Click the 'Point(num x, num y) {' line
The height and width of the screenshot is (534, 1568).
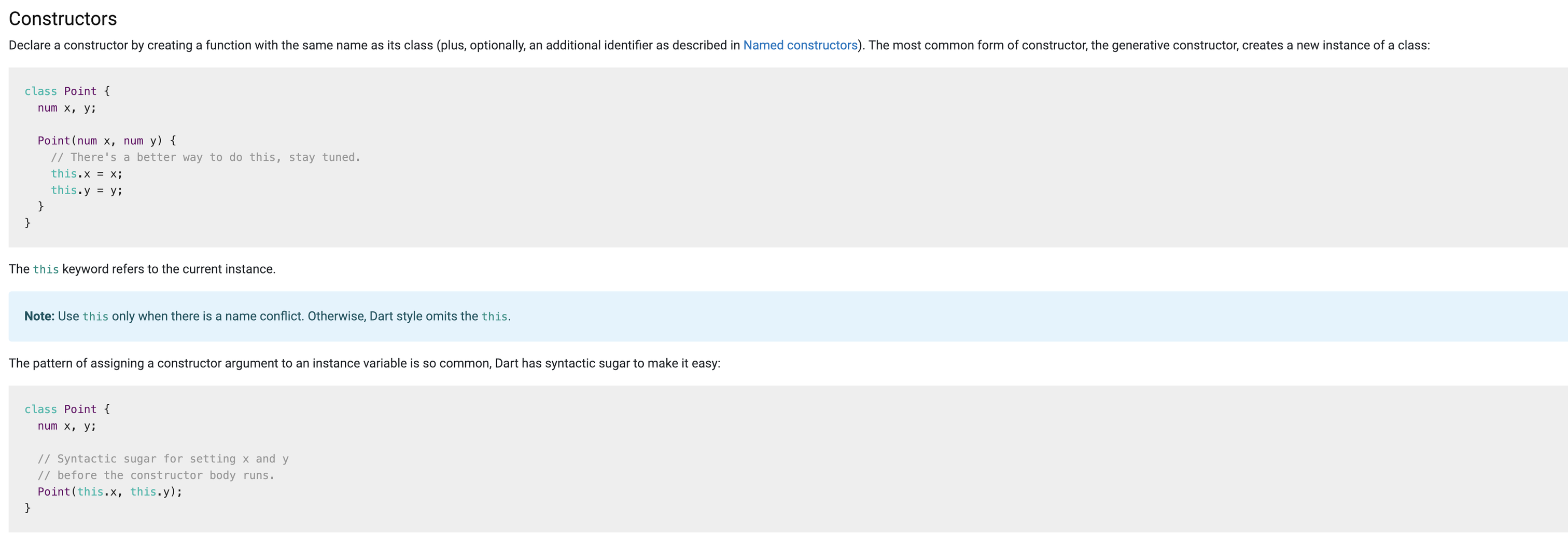pos(106,141)
